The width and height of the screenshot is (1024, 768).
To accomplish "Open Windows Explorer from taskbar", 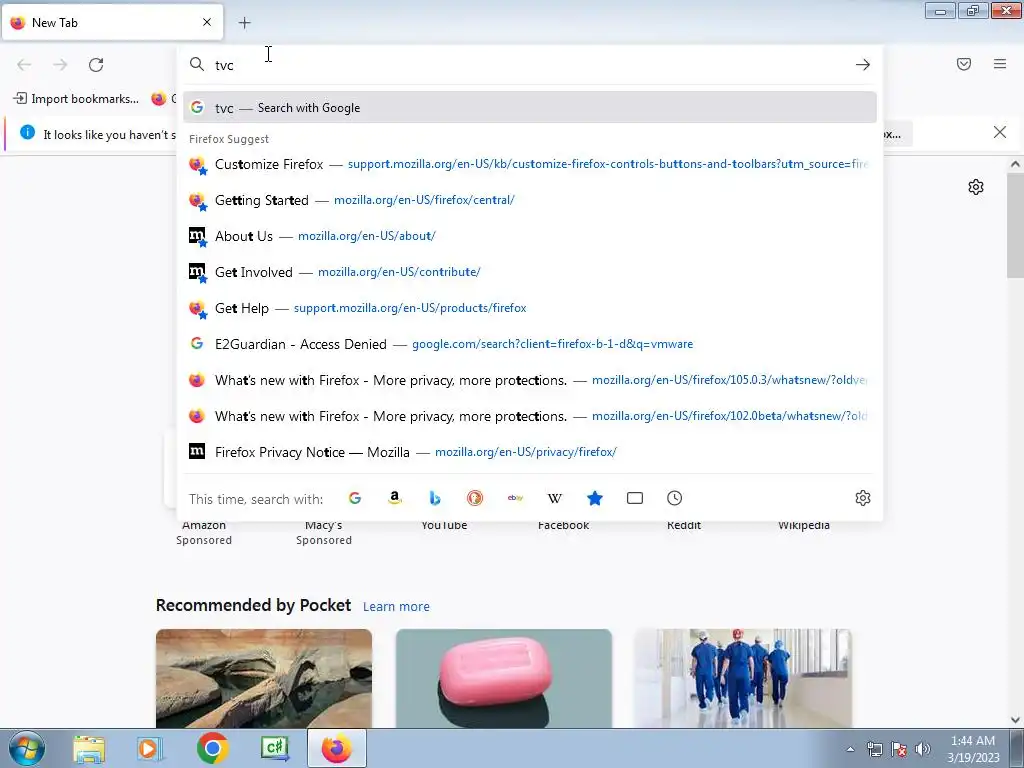I will point(89,748).
